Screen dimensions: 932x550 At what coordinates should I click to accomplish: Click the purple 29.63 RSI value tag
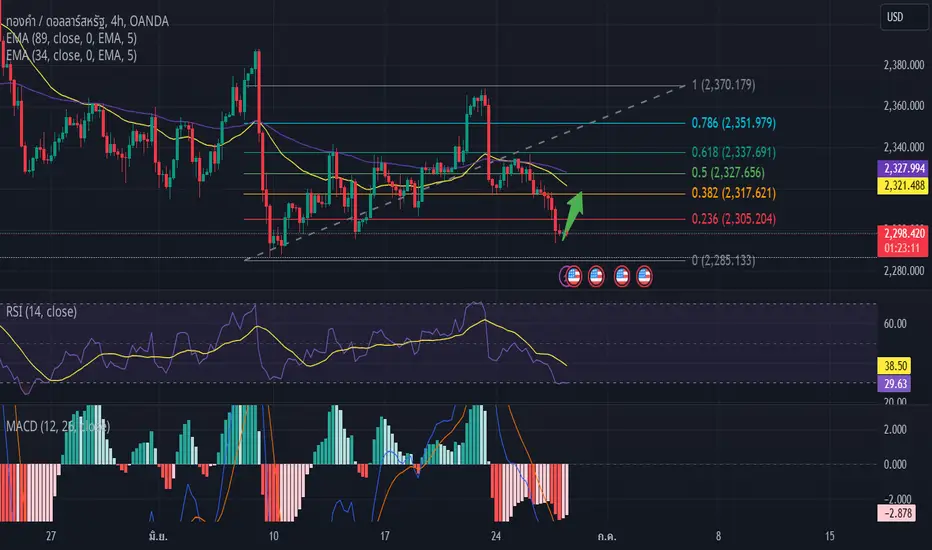pyautogui.click(x=895, y=384)
